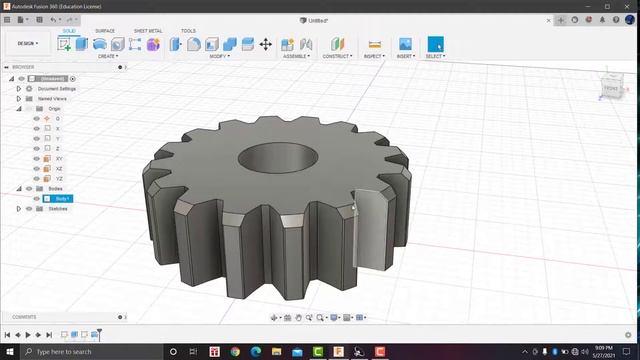Click the Save icon in top bar
Screen dimensions: 640x360
(x=39, y=20)
